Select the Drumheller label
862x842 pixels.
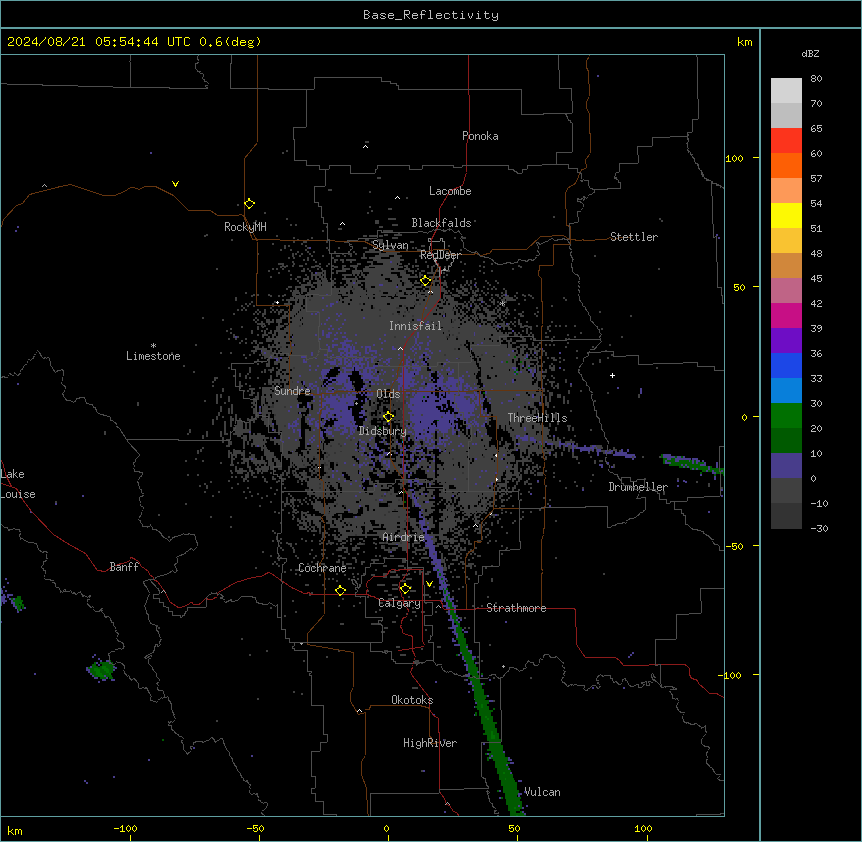pyautogui.click(x=638, y=487)
